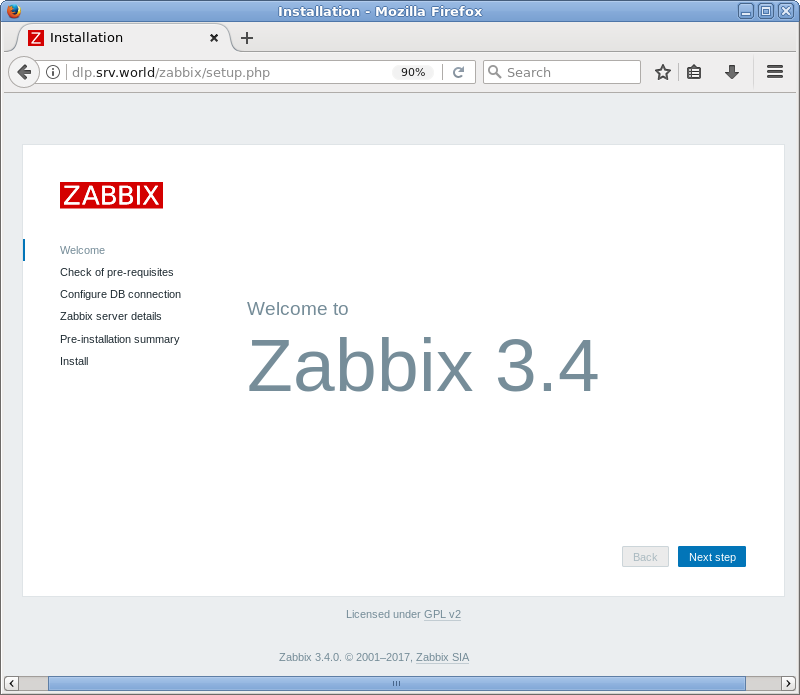The image size is (800, 695).
Task: Click the 'Welcome to' text
Action: pyautogui.click(x=297, y=309)
